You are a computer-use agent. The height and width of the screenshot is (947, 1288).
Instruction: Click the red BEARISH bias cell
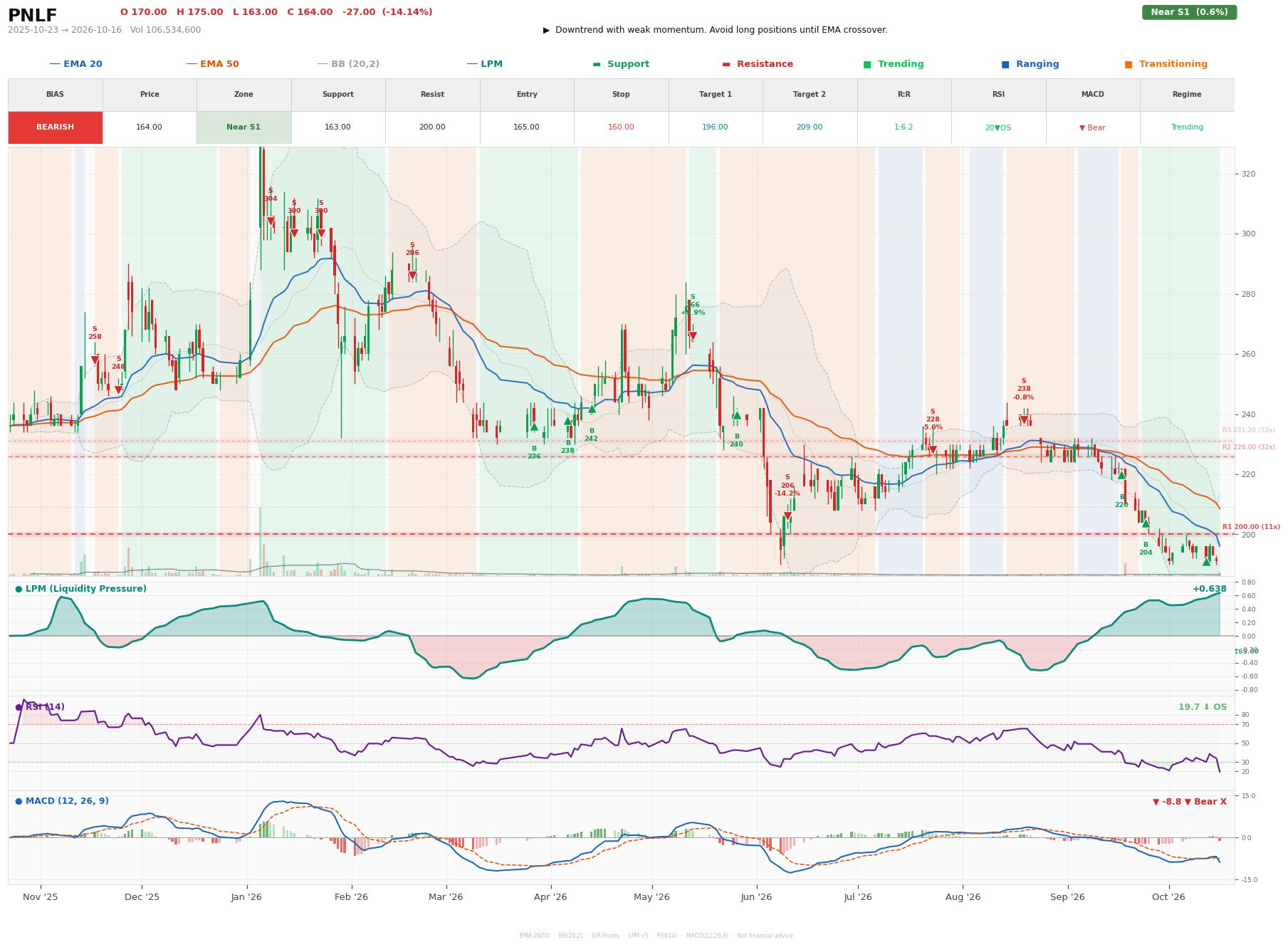tap(55, 127)
